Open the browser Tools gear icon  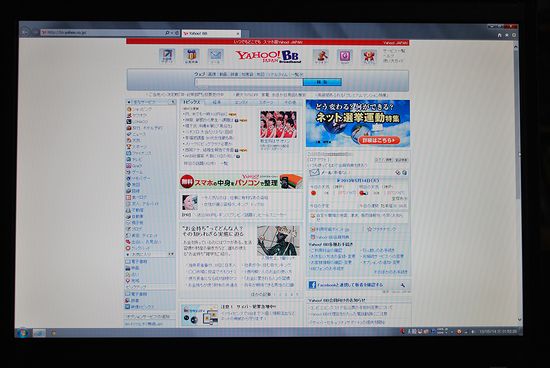pos(514,35)
